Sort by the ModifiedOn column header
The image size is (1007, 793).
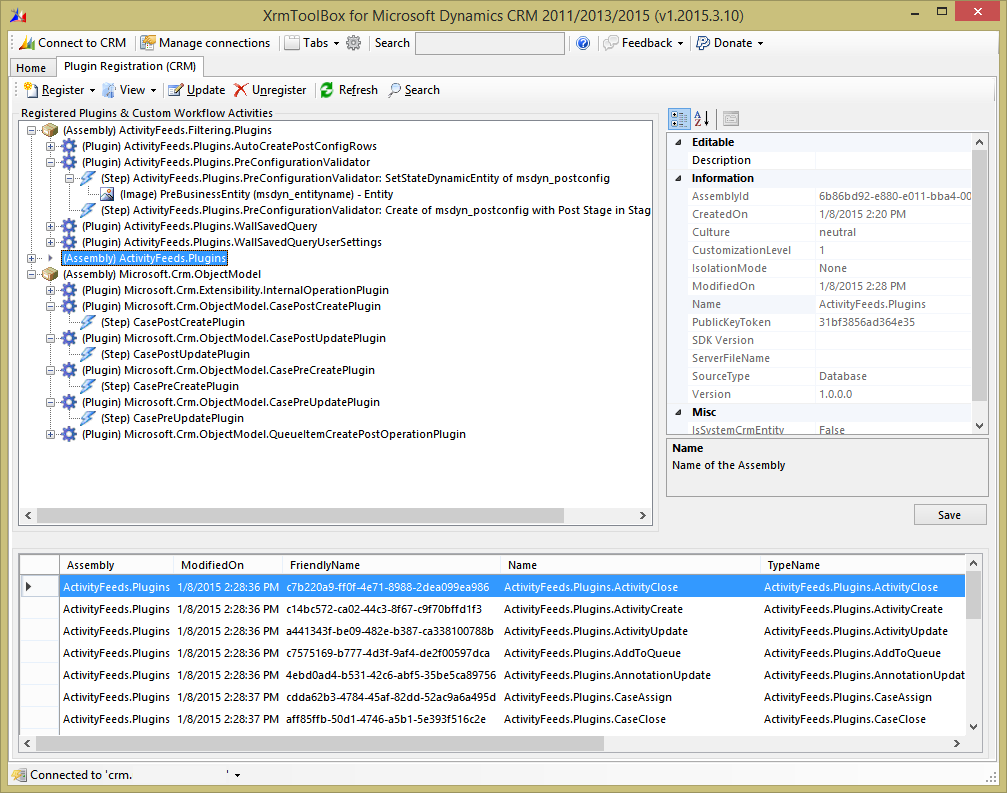click(x=228, y=565)
